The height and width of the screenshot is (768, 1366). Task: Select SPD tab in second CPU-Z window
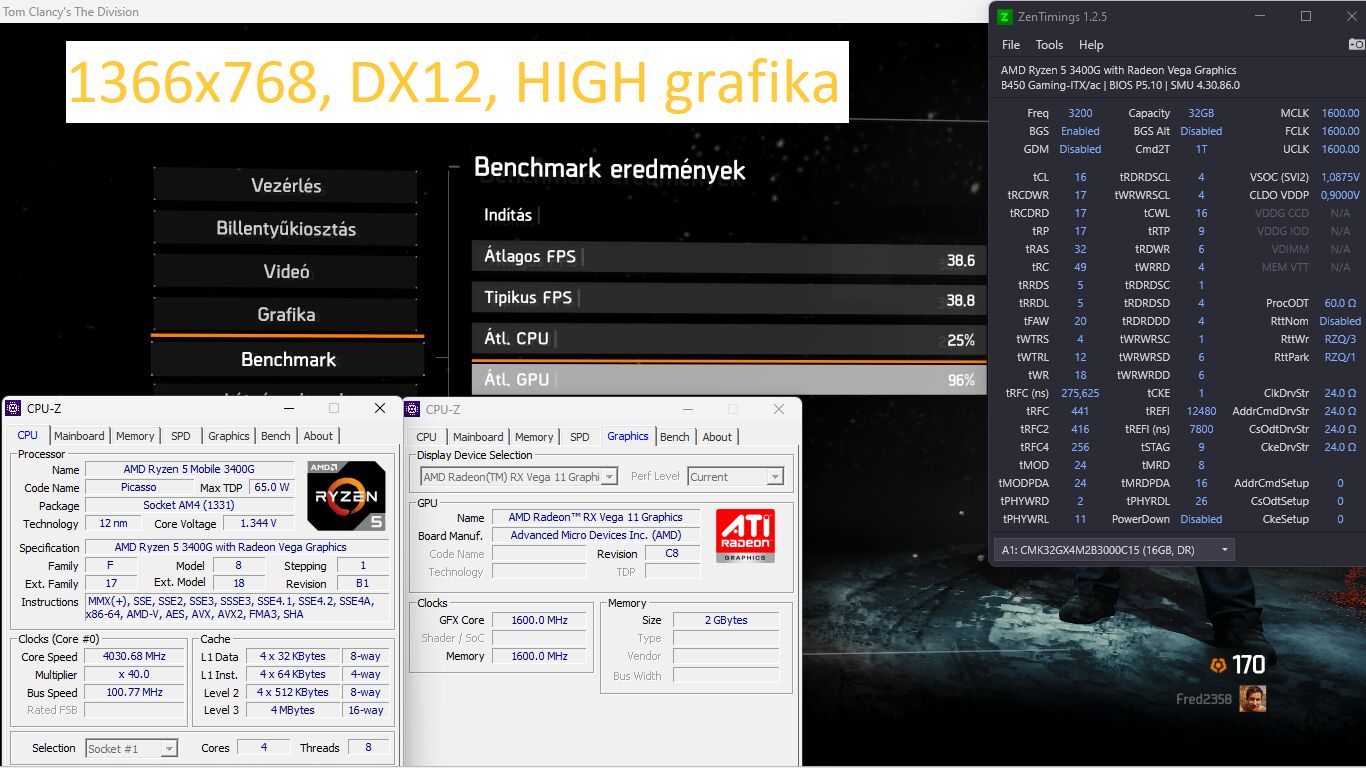click(580, 437)
